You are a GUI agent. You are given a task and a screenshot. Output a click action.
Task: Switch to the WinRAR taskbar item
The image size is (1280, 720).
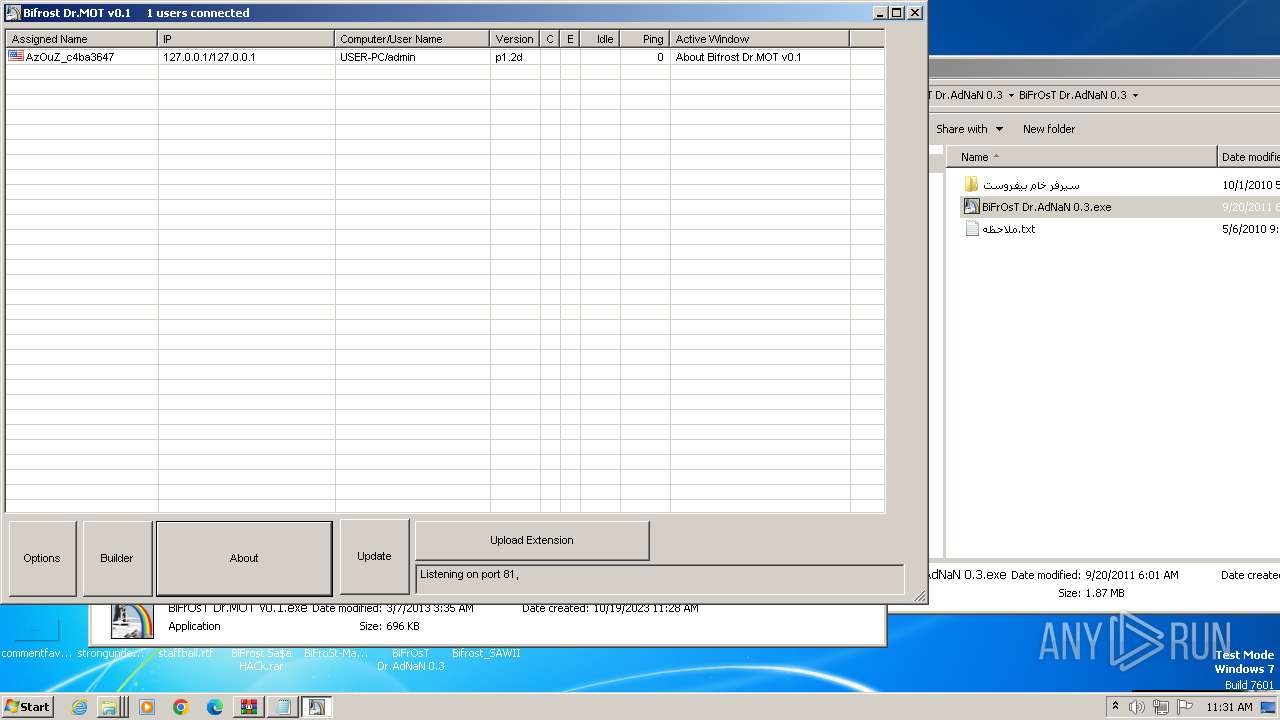[249, 707]
